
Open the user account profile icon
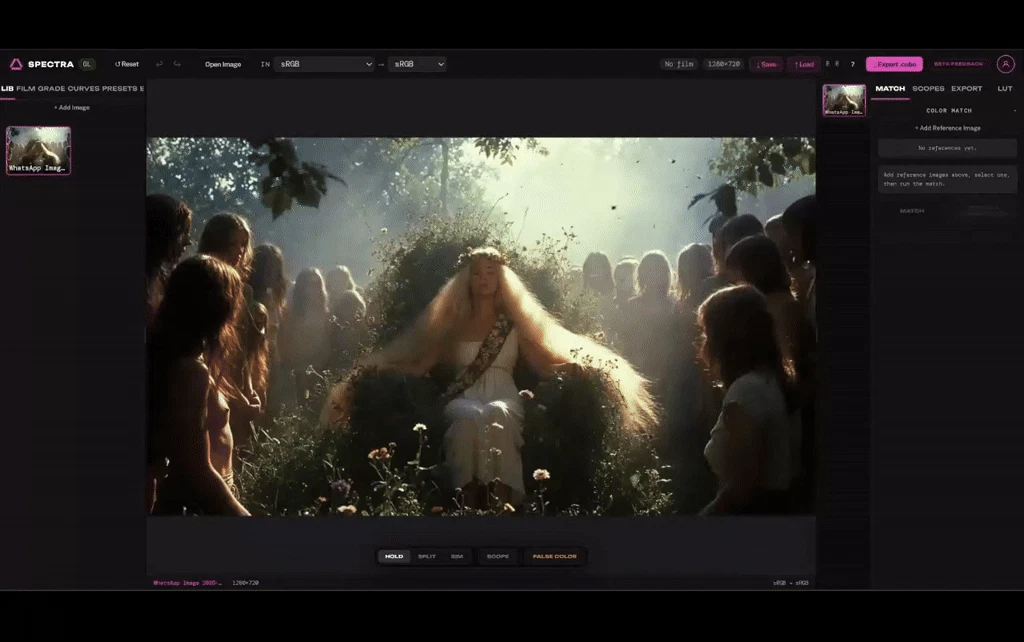click(1005, 64)
